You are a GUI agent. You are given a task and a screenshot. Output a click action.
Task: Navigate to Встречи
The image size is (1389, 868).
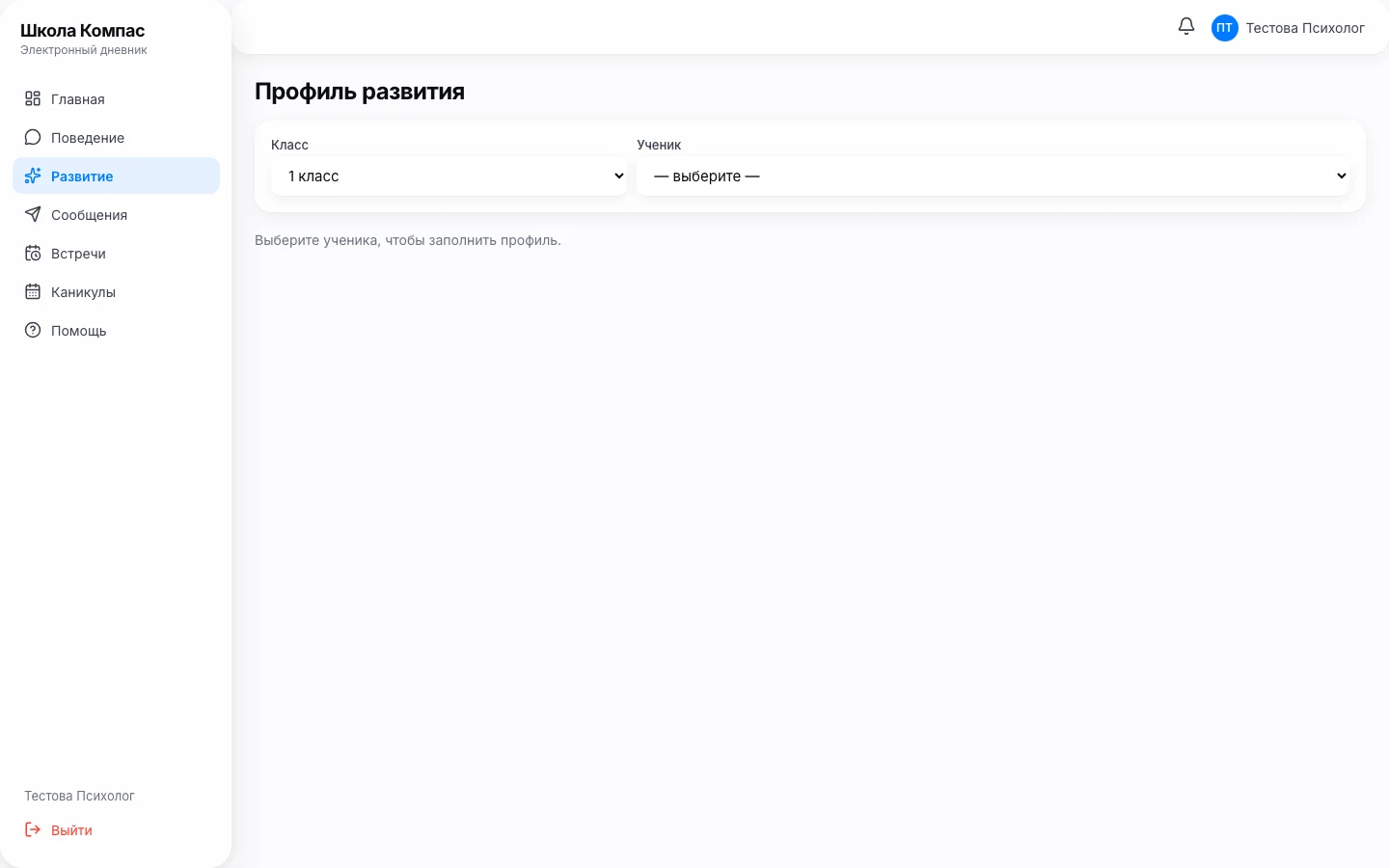(x=116, y=253)
